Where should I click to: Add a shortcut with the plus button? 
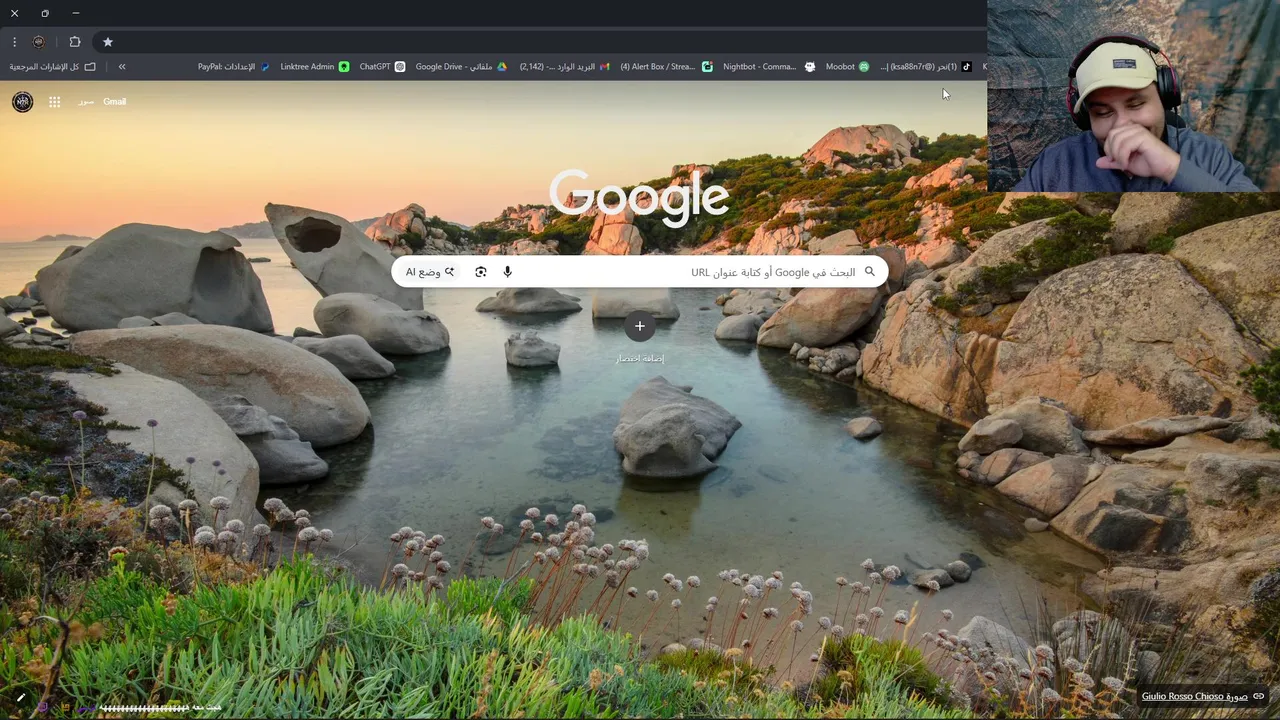pyautogui.click(x=640, y=326)
